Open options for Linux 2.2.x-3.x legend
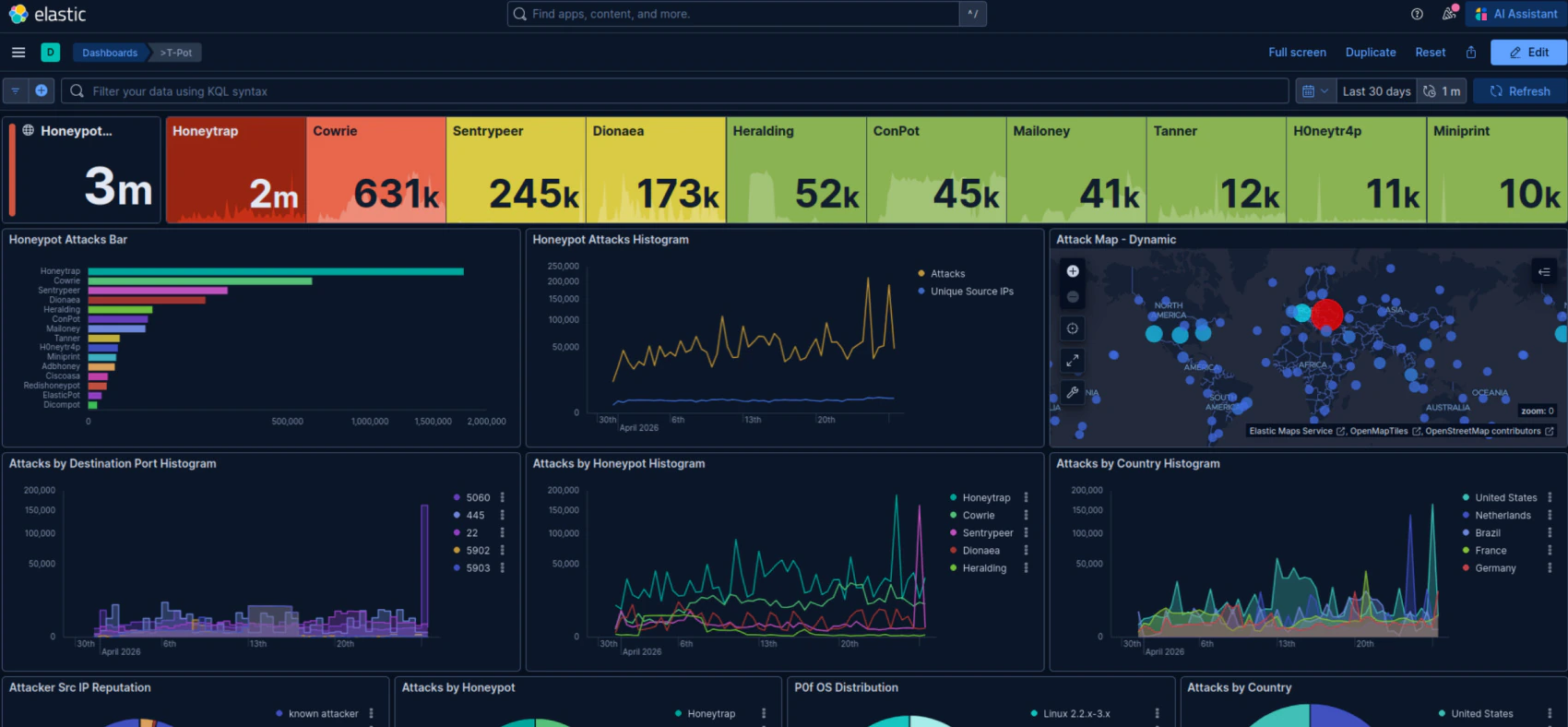 click(x=1157, y=713)
